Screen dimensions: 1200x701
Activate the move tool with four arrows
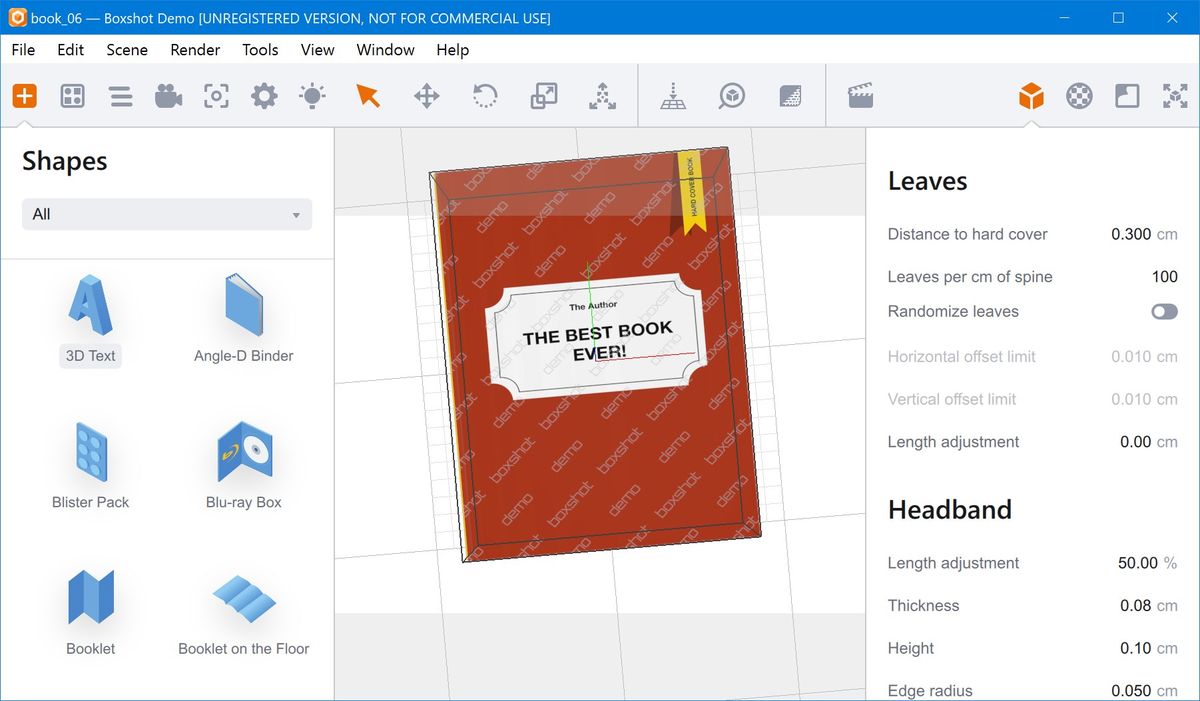tap(427, 96)
